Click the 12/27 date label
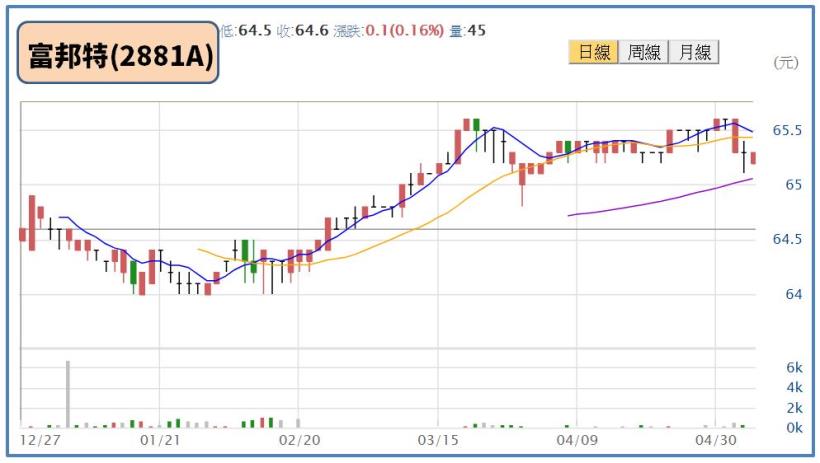 pos(40,440)
